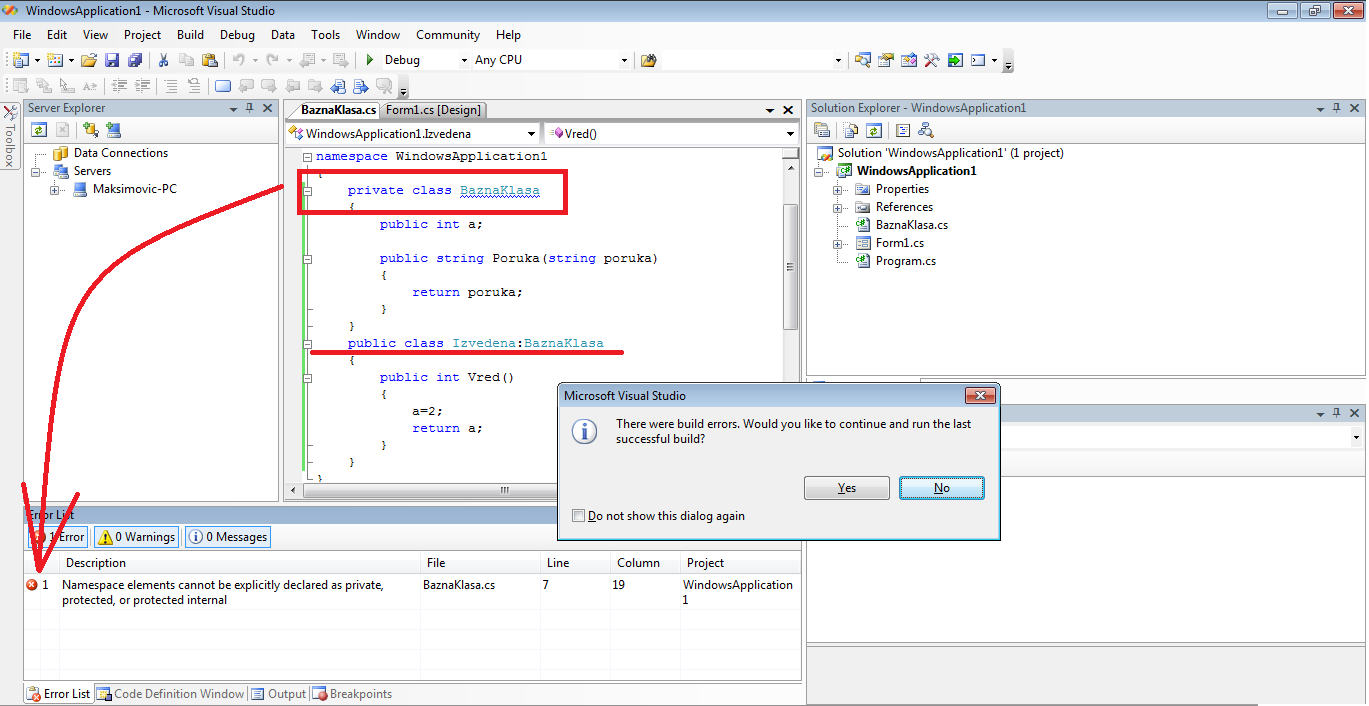The width and height of the screenshot is (1369, 706).
Task: Click Show All Files in Solution Explorer
Action: [x=850, y=130]
